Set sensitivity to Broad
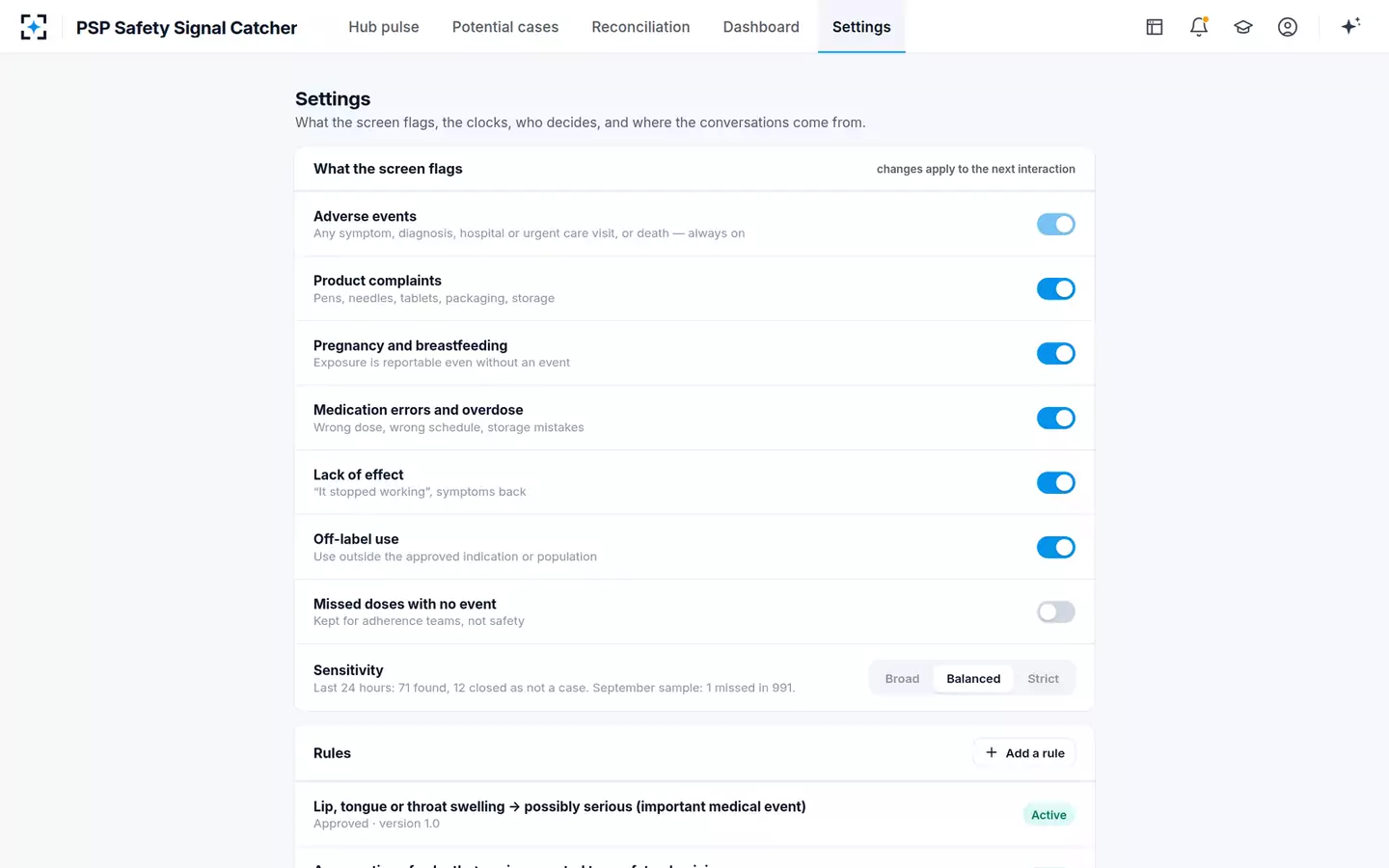The height and width of the screenshot is (868, 1389). pyautogui.click(x=902, y=679)
